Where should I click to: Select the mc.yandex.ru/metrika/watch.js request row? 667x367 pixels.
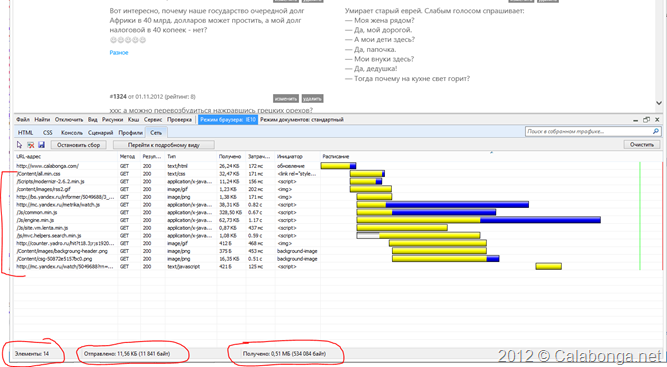[338, 205]
